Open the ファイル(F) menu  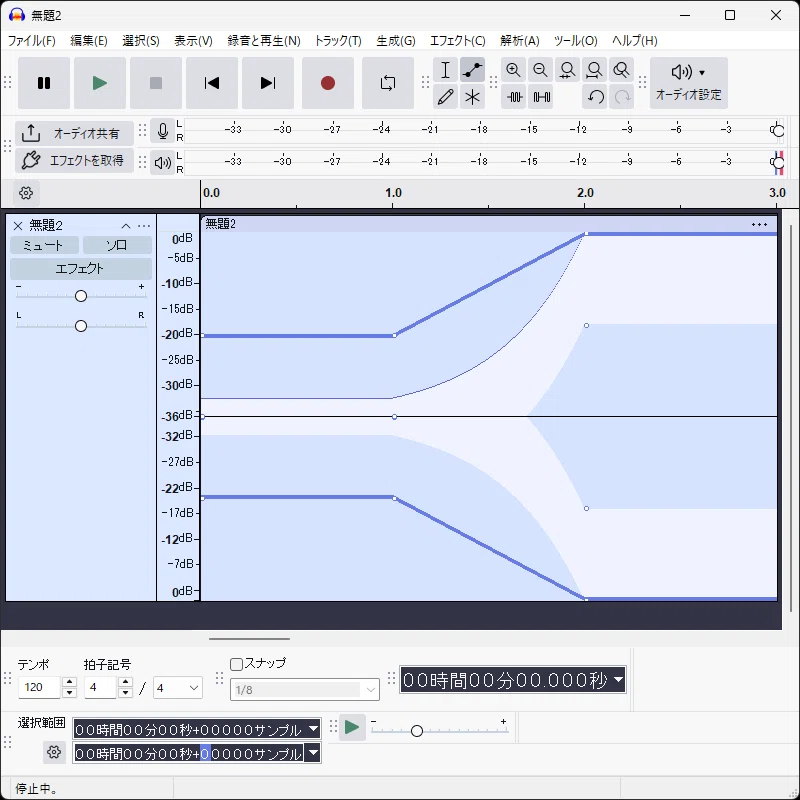32,41
